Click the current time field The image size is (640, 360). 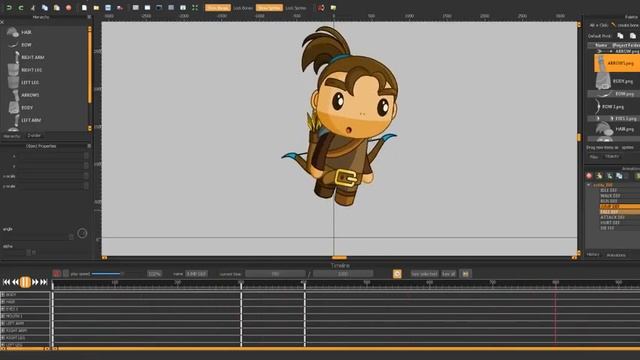[x=275, y=274]
